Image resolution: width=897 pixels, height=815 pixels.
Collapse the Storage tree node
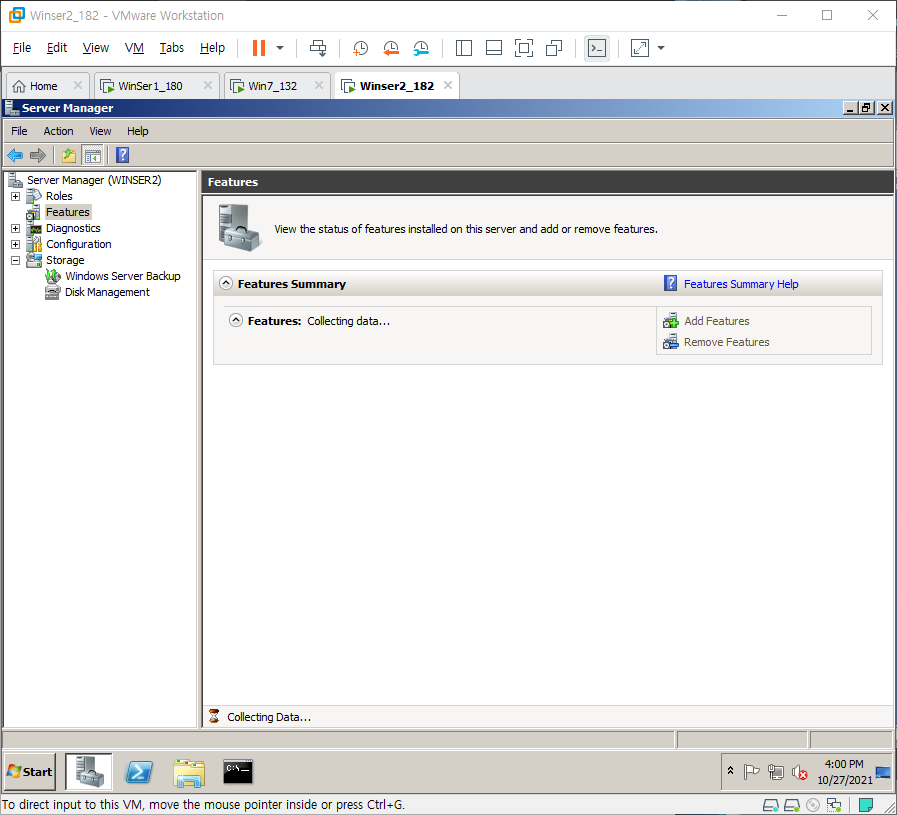click(x=15, y=260)
